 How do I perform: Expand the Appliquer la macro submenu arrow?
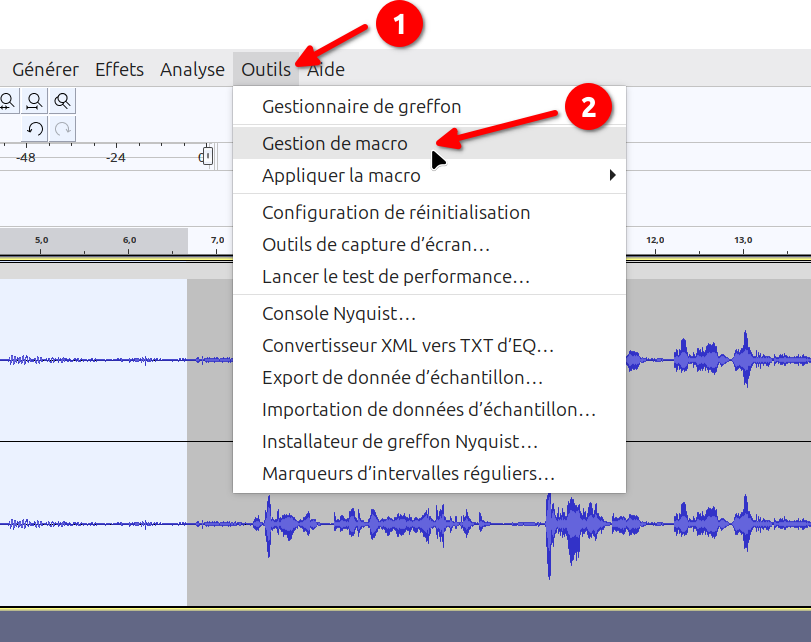pos(612,176)
